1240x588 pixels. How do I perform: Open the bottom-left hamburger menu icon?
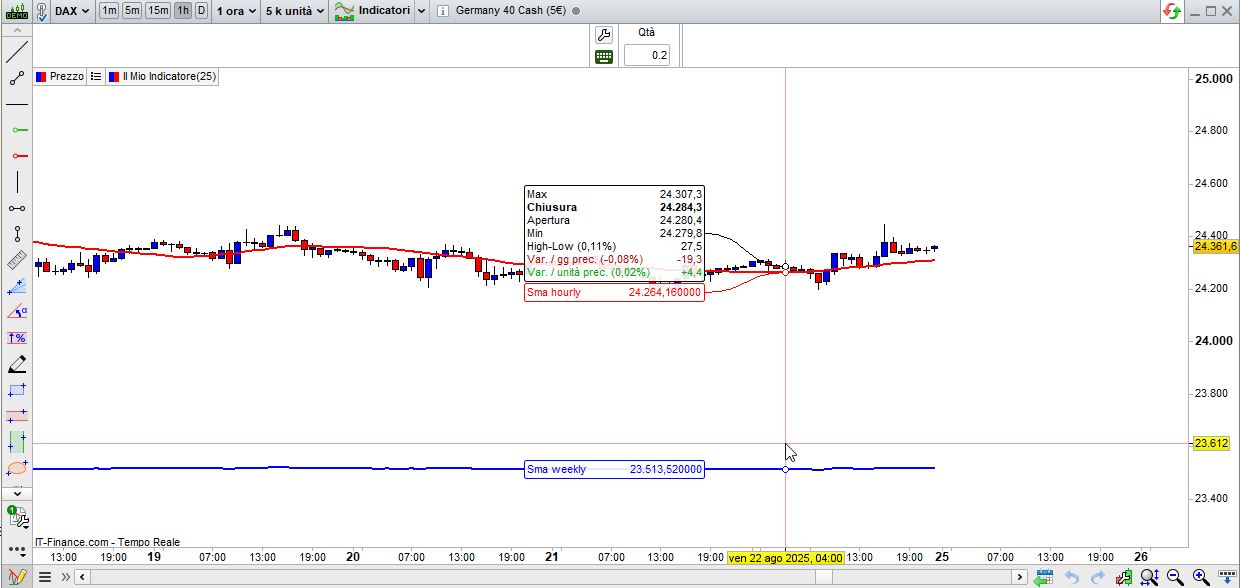44,577
